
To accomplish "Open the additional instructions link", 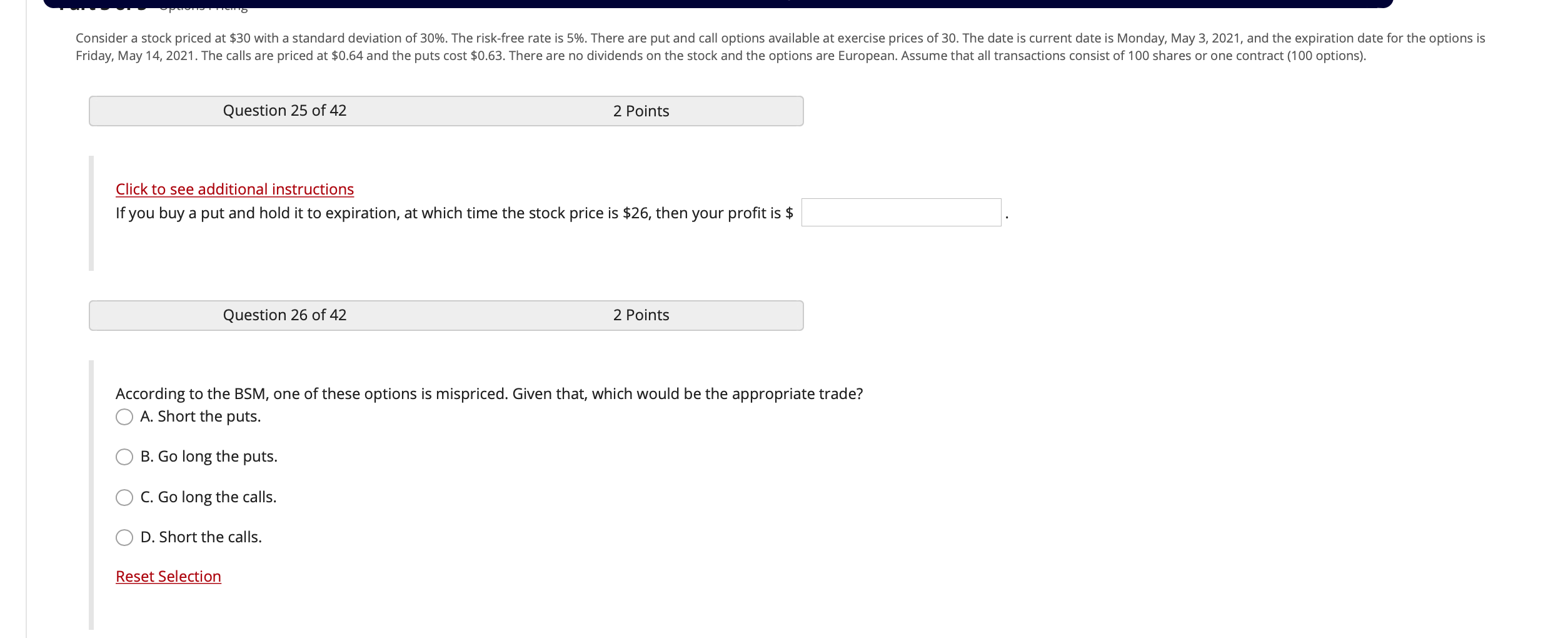I will pos(234,189).
